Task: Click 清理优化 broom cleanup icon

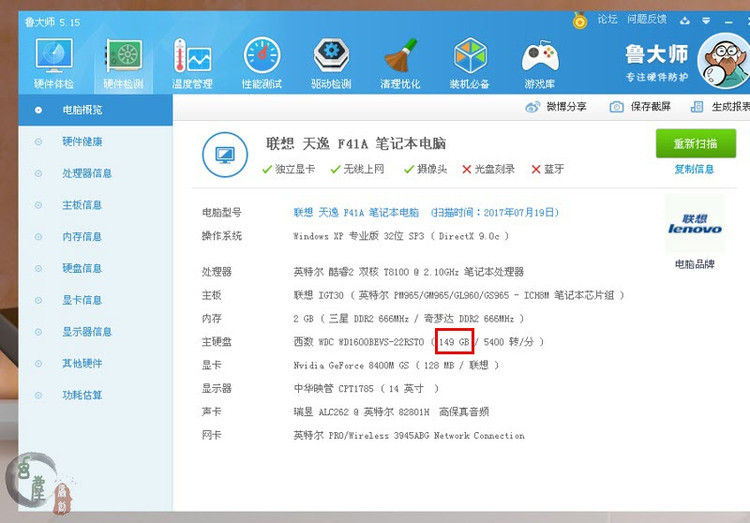Action: [x=400, y=64]
